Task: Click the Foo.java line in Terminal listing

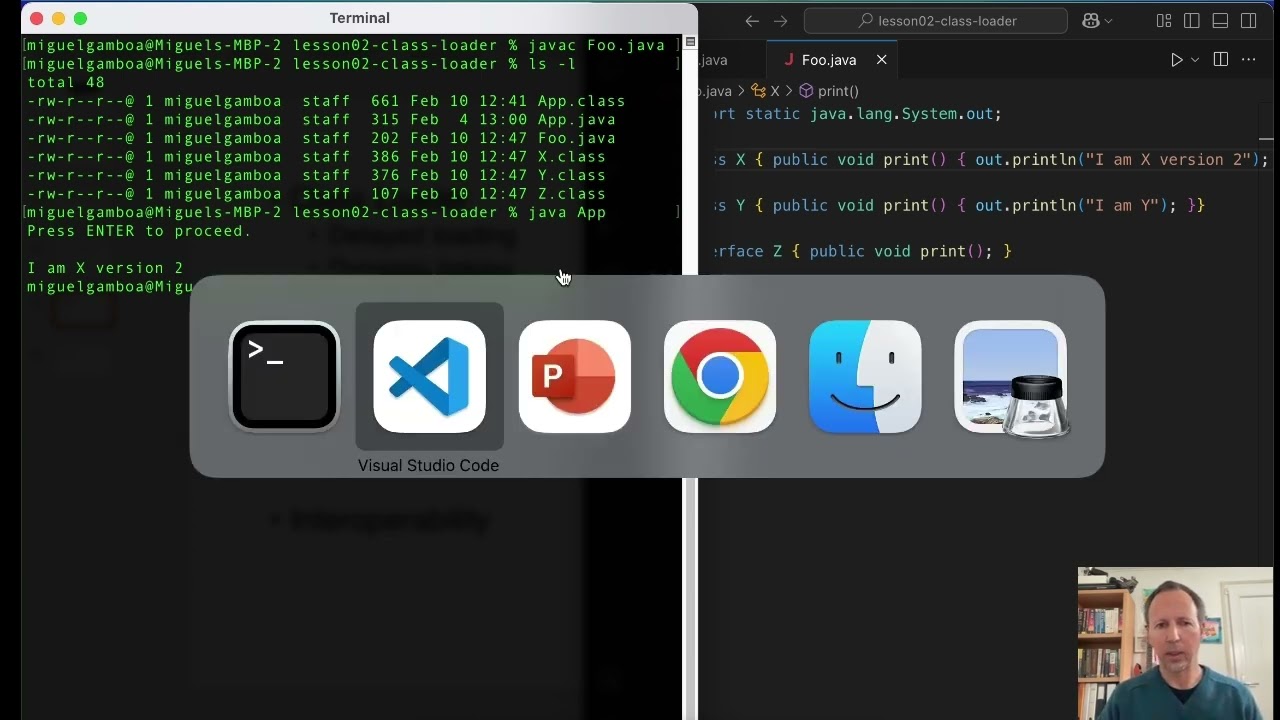Action: [x=321, y=138]
